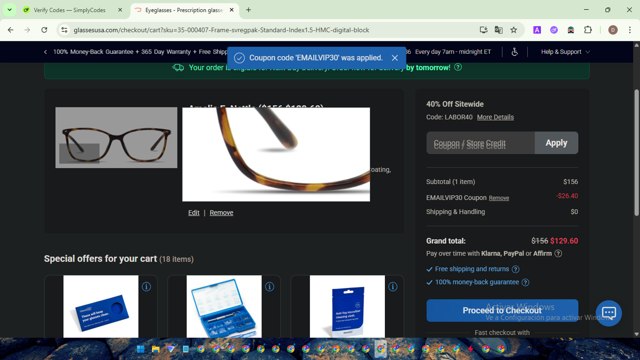The width and height of the screenshot is (640, 360).
Task: Show previous promo message with left chevron
Action: pyautogui.click(x=45, y=52)
